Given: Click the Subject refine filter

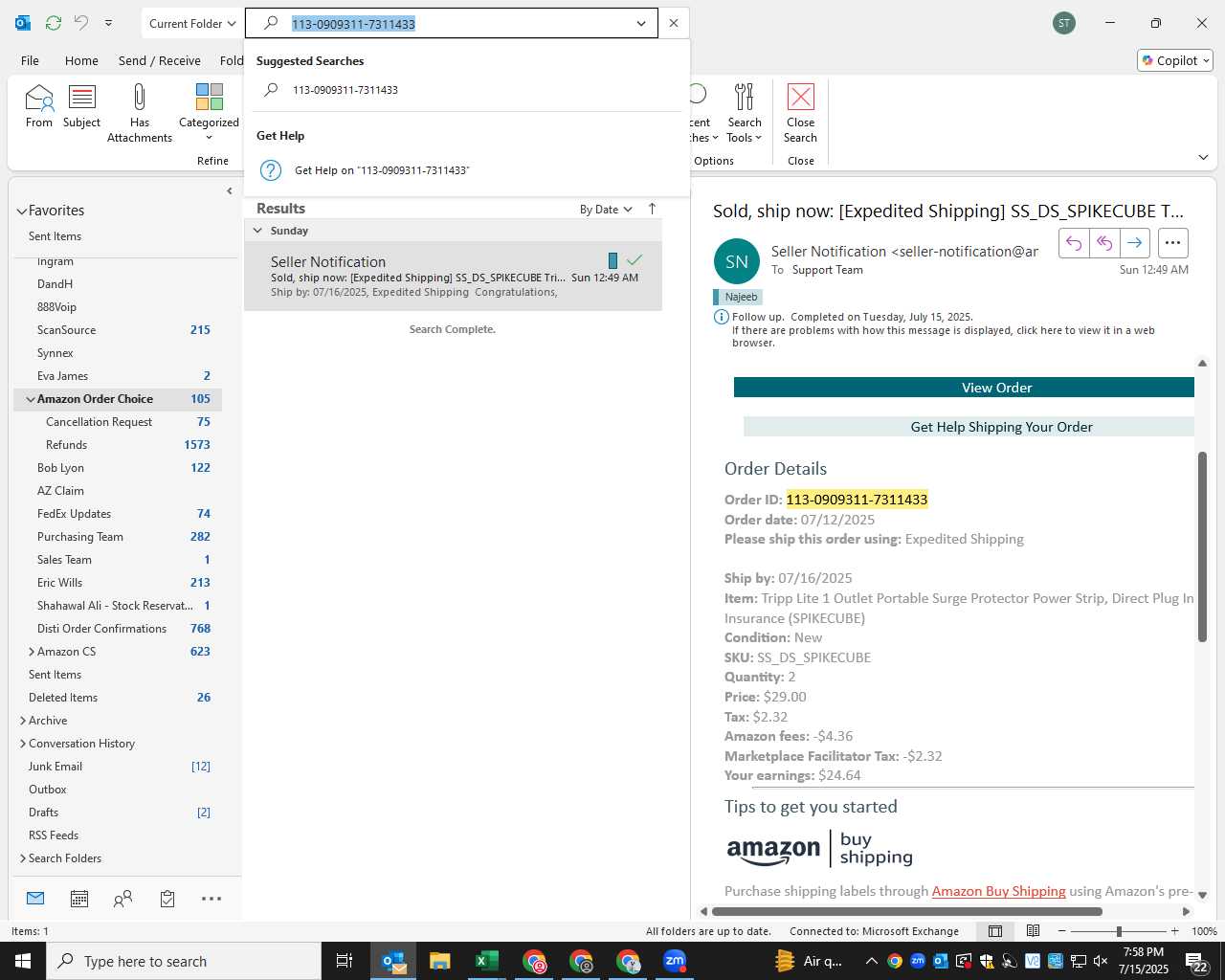Looking at the screenshot, I should pos(81,106).
